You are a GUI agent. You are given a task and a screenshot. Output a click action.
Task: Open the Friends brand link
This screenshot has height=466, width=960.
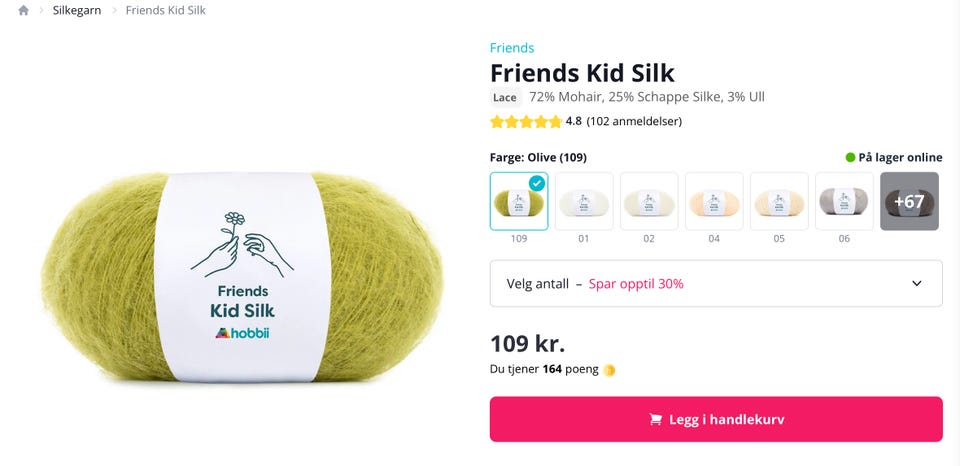point(512,48)
